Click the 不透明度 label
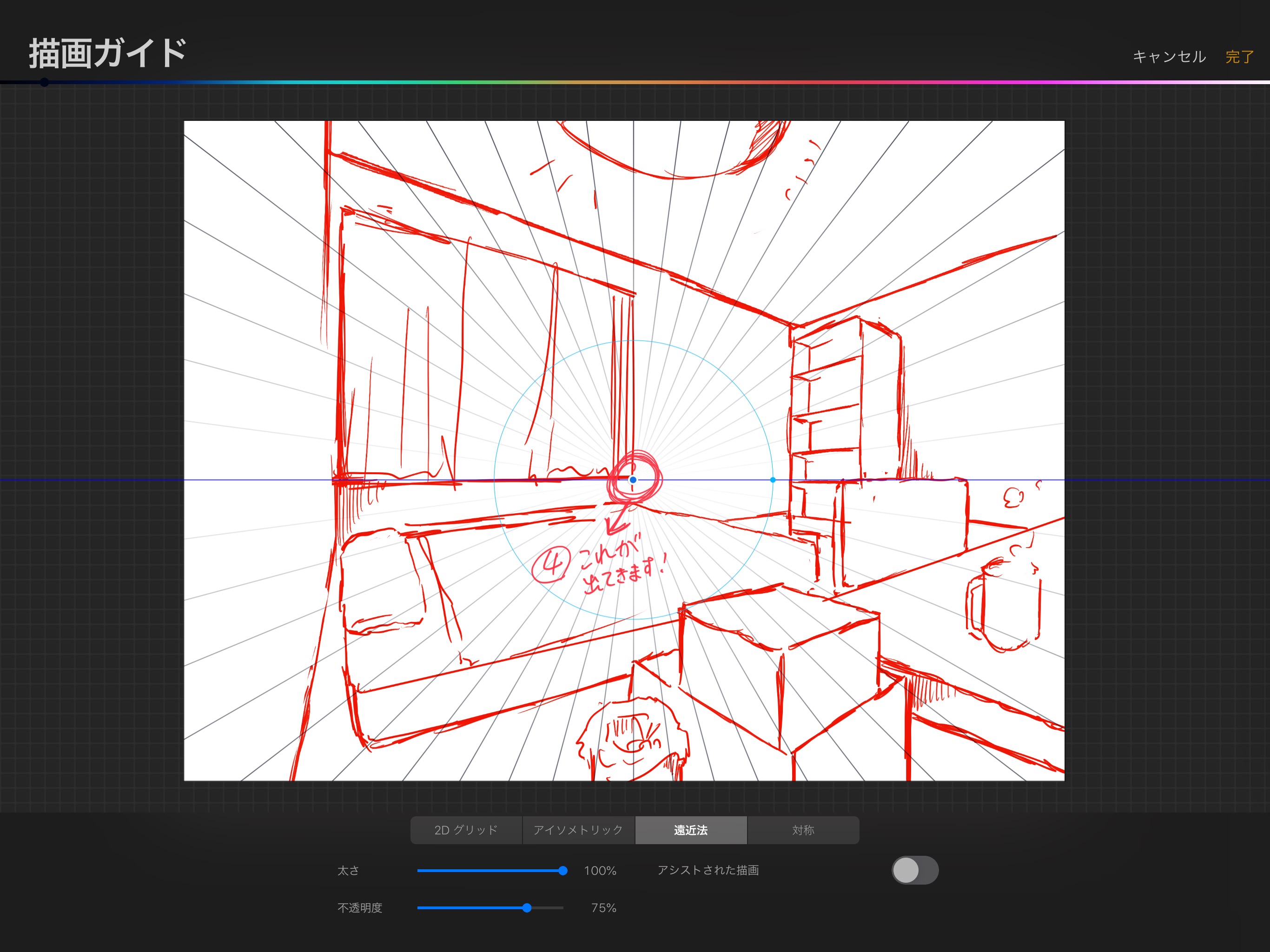The height and width of the screenshot is (952, 1270). (x=360, y=908)
